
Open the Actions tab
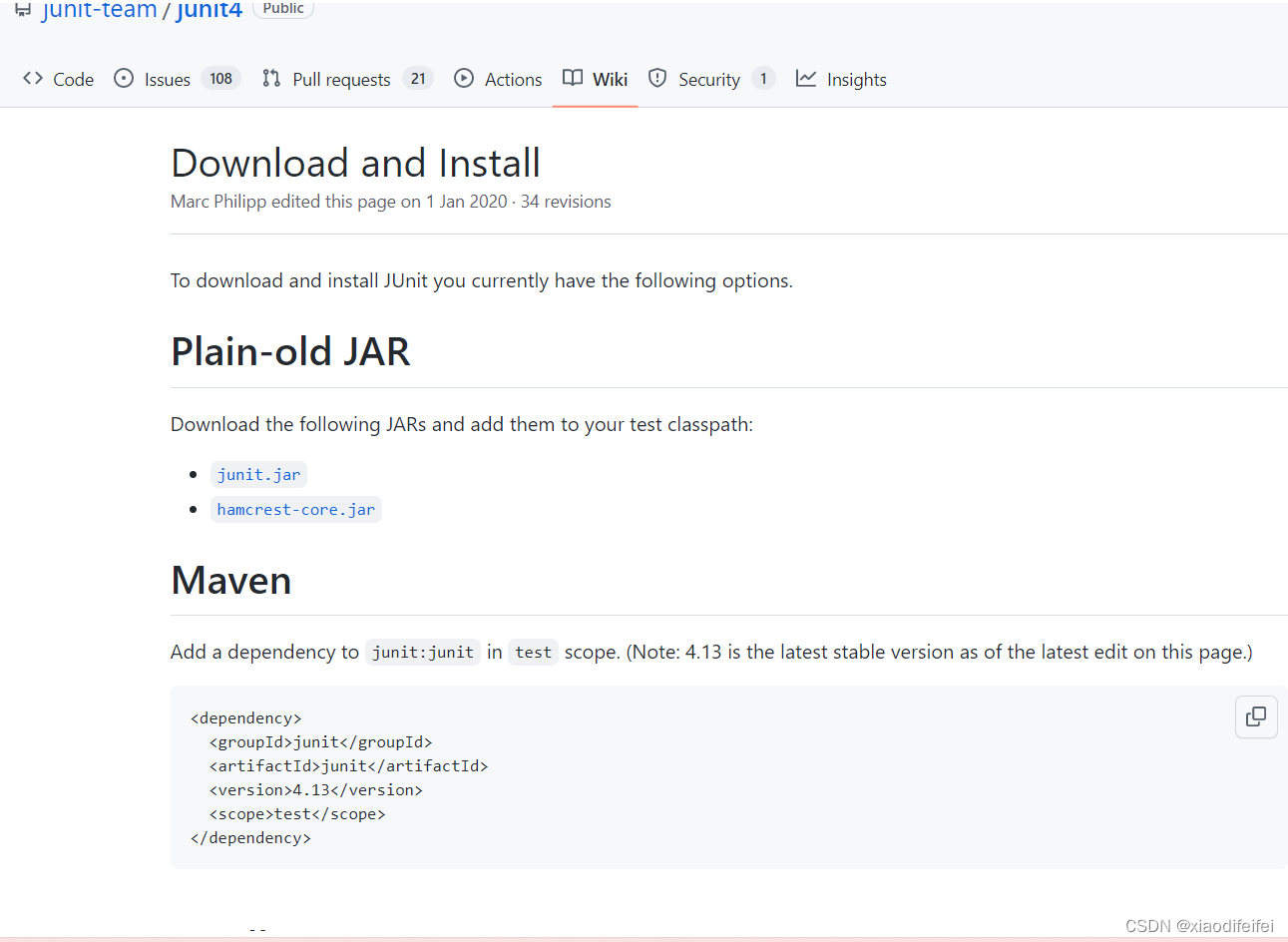(498, 79)
